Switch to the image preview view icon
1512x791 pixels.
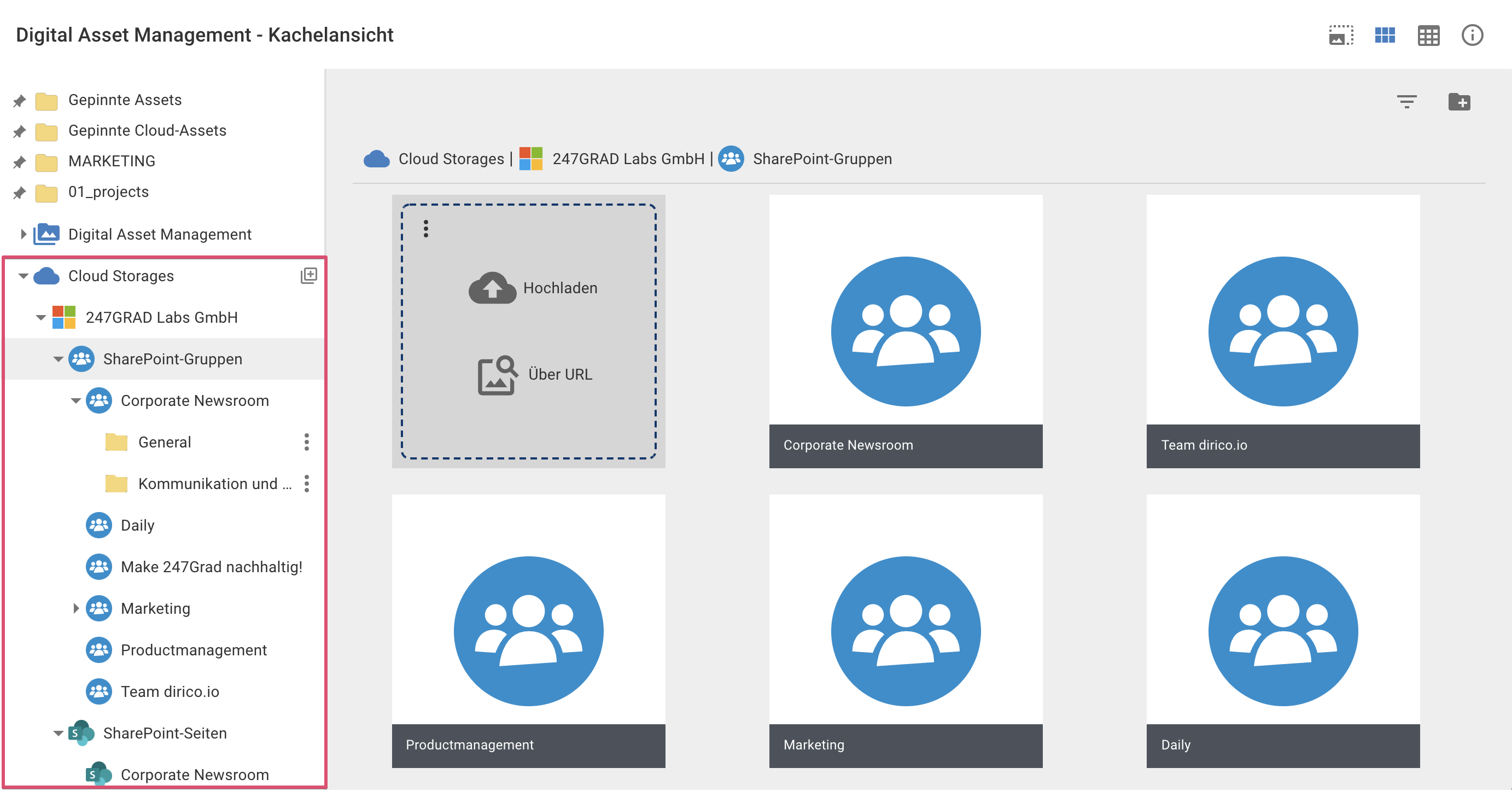point(1341,35)
